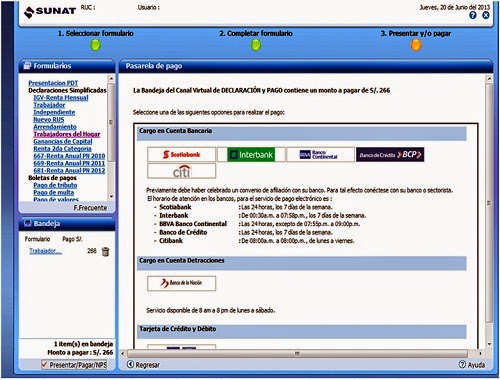Open 667-Renta Anual PN 2010
Screen dimensions: 500x380
pyautogui.click(x=69, y=156)
